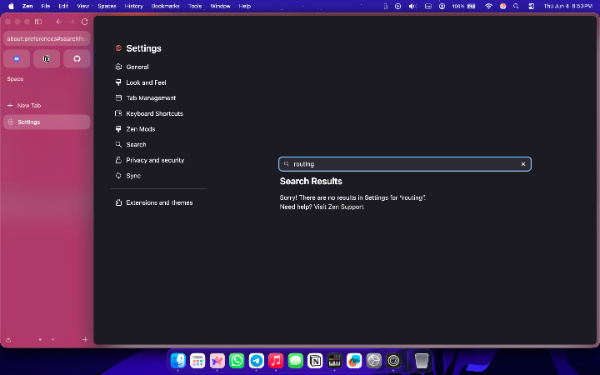This screenshot has height=375, width=600.
Task: Open the volume control in menu bar
Action: point(412,6)
